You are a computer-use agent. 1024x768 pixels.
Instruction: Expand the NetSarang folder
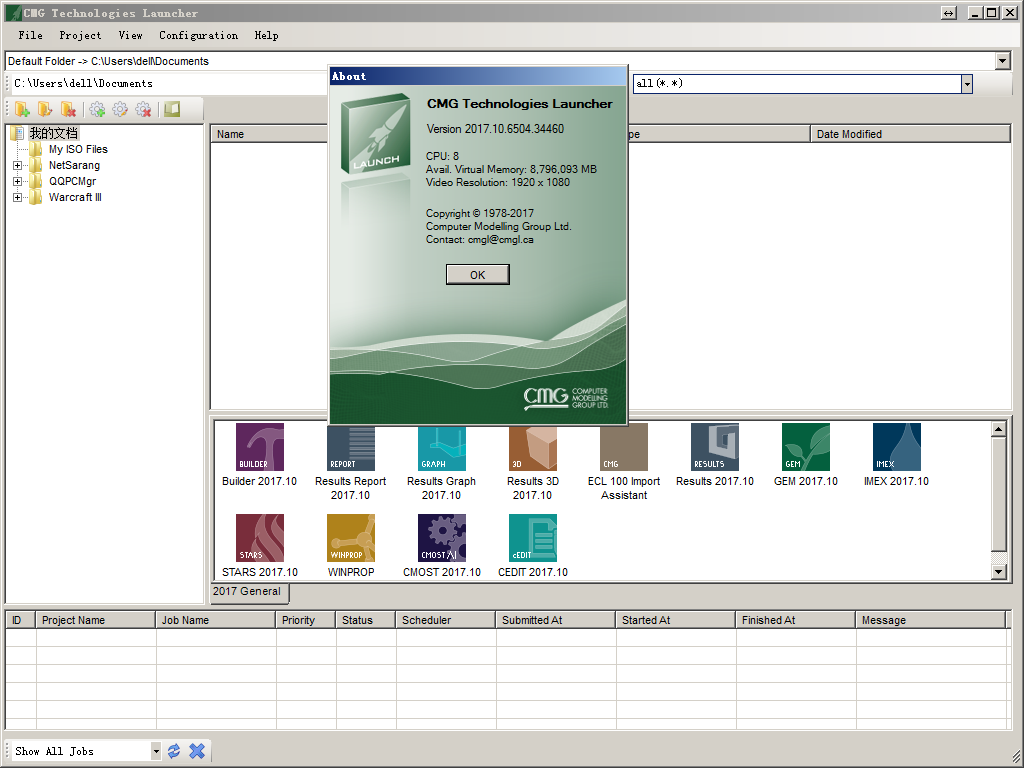(18, 165)
